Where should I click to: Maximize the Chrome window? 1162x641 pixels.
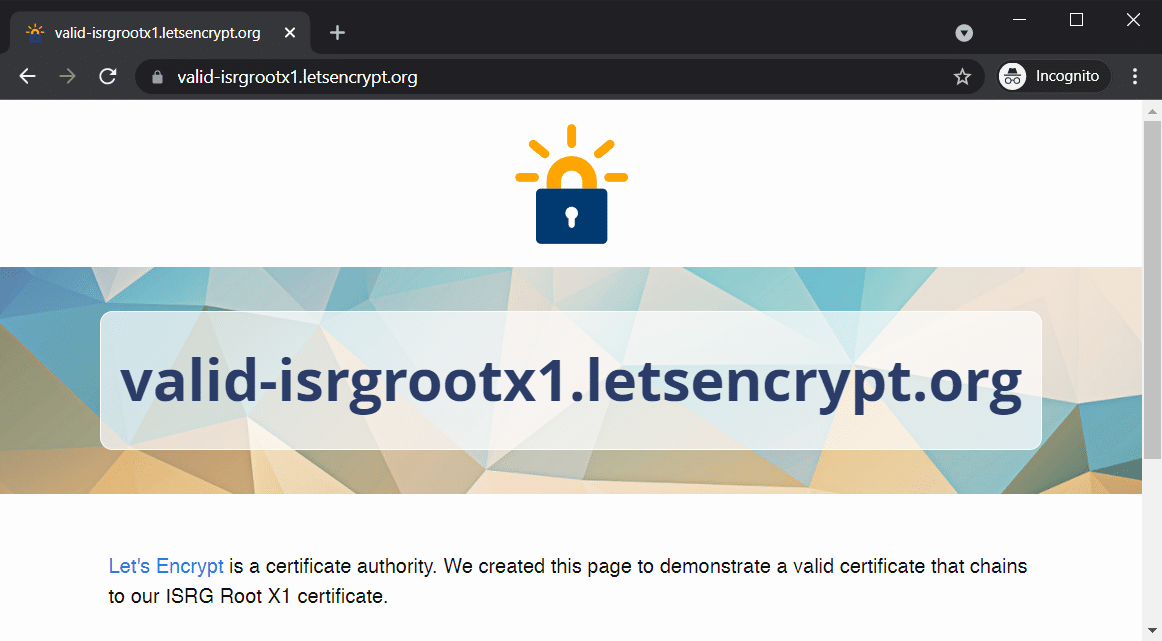coord(1077,19)
